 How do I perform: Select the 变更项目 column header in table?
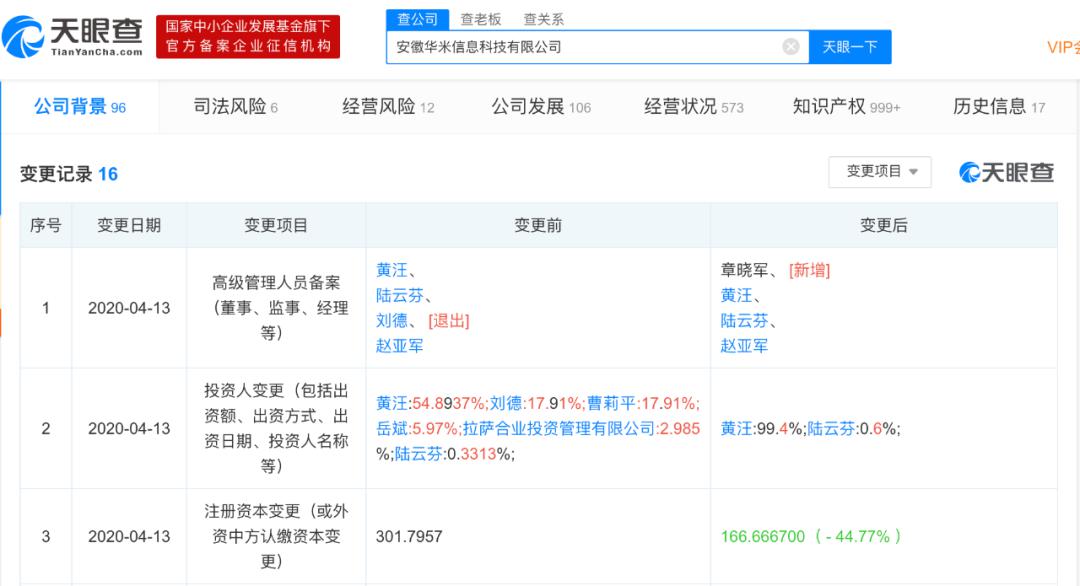coord(276,225)
